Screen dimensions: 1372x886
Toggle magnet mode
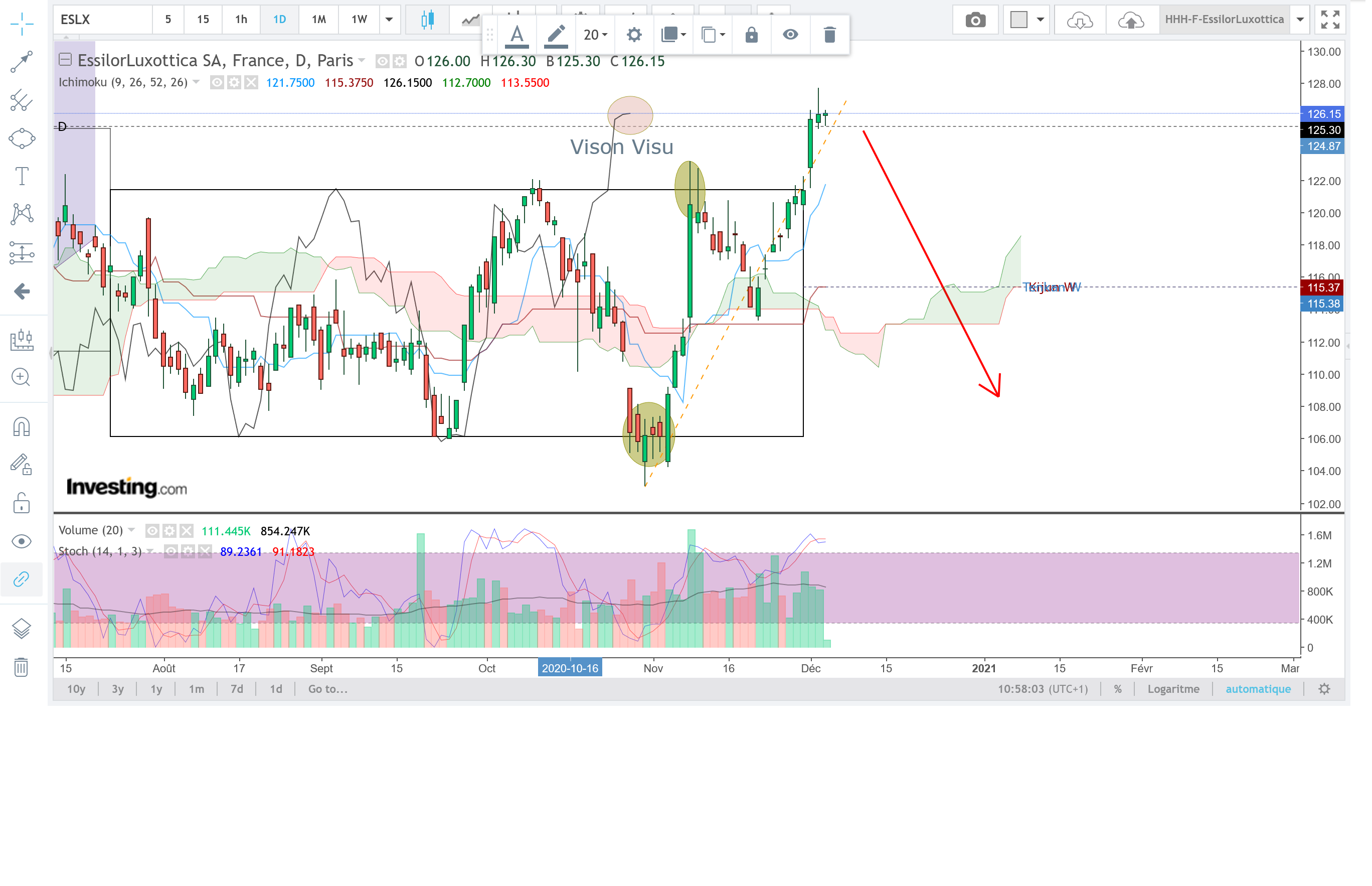click(21, 427)
